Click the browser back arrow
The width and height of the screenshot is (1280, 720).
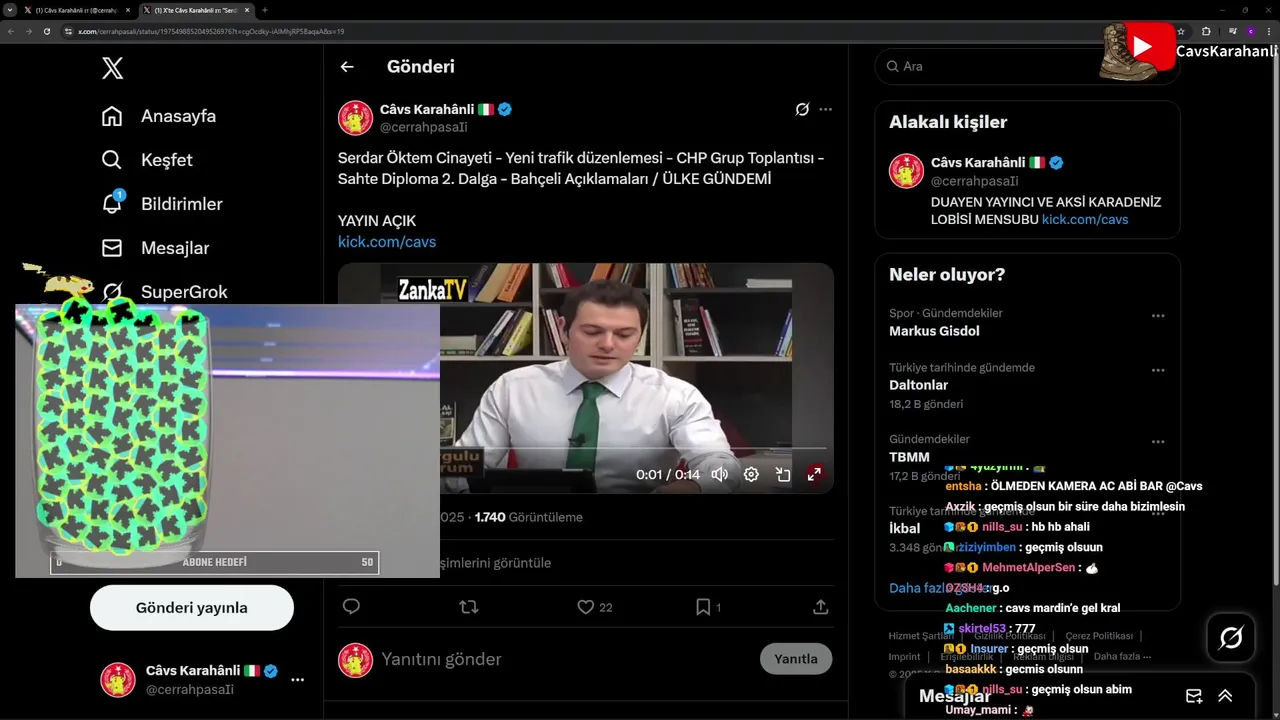click(x=11, y=31)
